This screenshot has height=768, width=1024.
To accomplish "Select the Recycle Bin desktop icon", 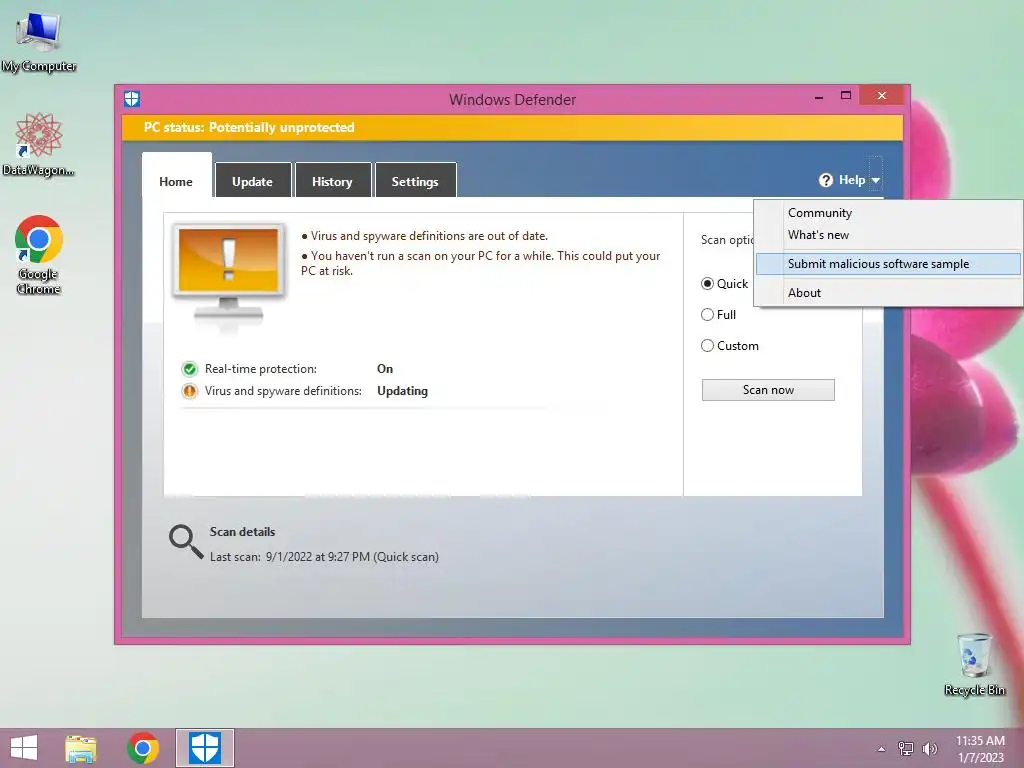I will 974,664.
